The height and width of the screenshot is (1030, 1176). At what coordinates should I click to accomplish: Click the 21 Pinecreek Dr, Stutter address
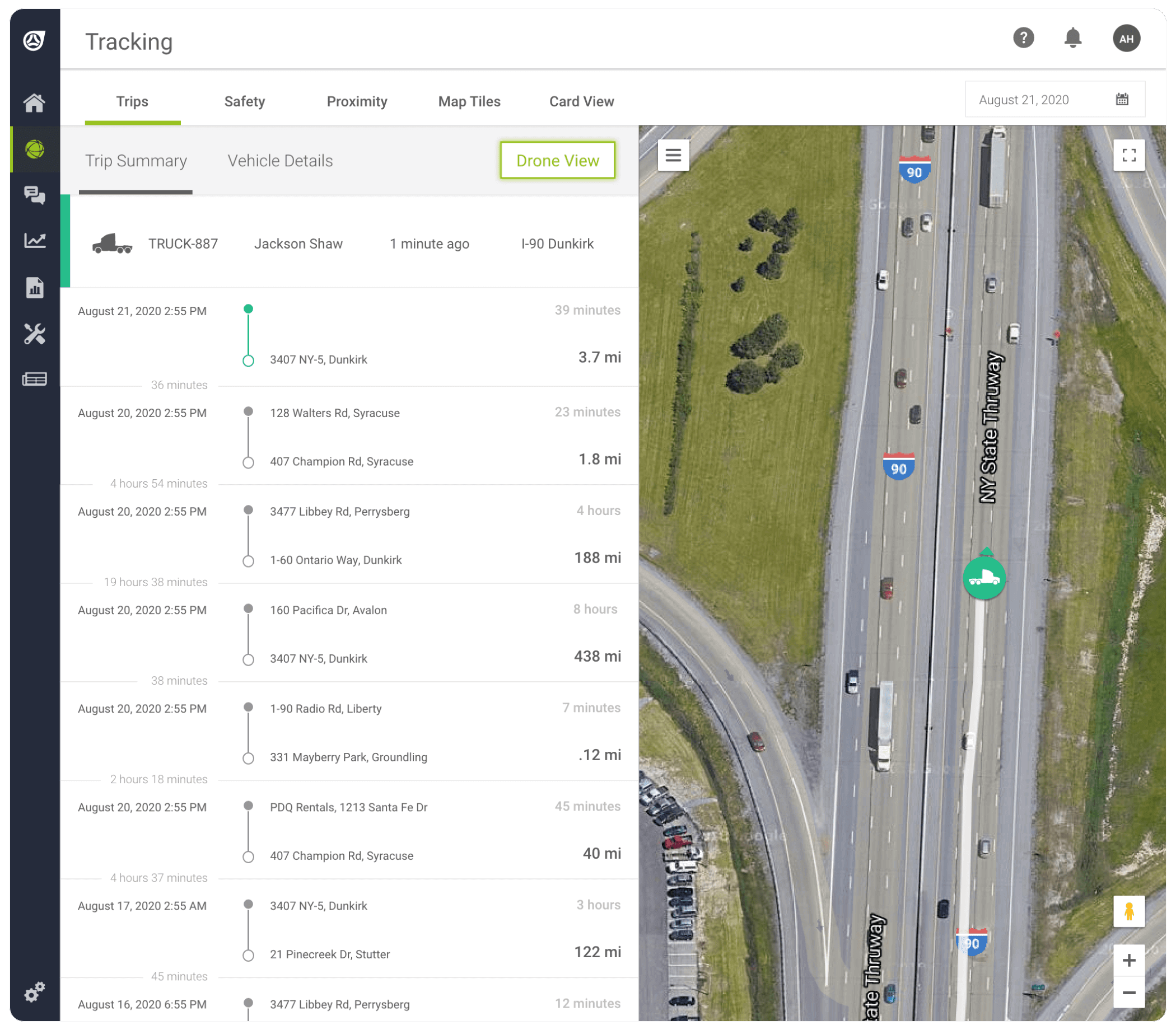(x=330, y=954)
